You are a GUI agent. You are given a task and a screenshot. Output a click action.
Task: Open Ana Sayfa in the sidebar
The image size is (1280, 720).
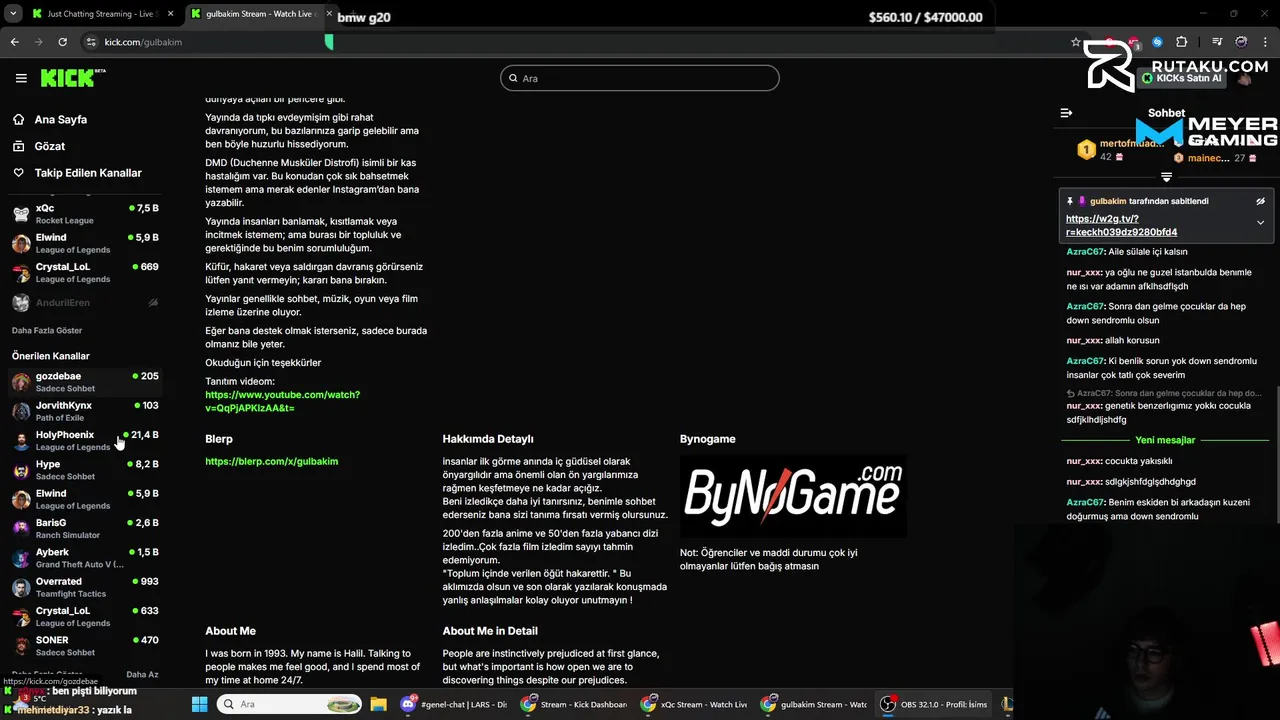tap(60, 119)
